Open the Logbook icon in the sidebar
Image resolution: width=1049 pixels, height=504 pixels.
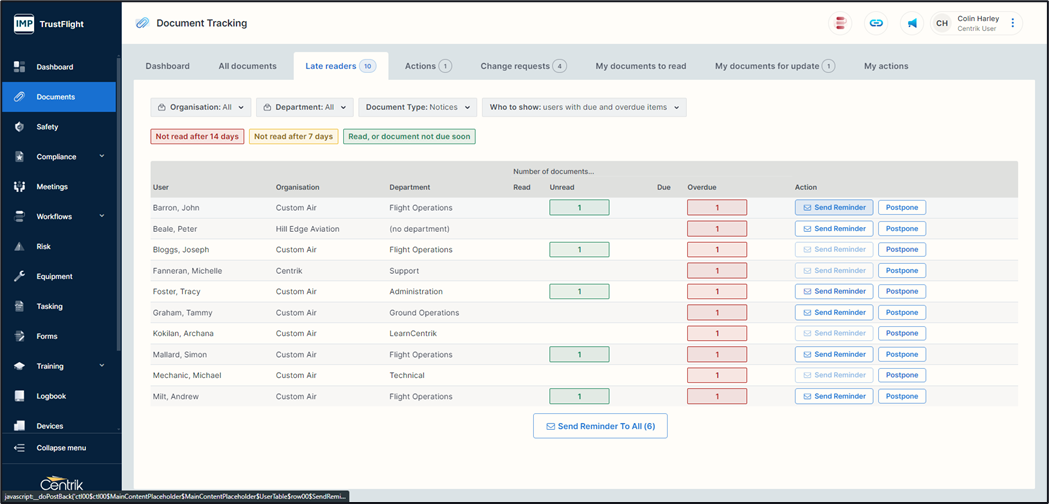point(19,396)
